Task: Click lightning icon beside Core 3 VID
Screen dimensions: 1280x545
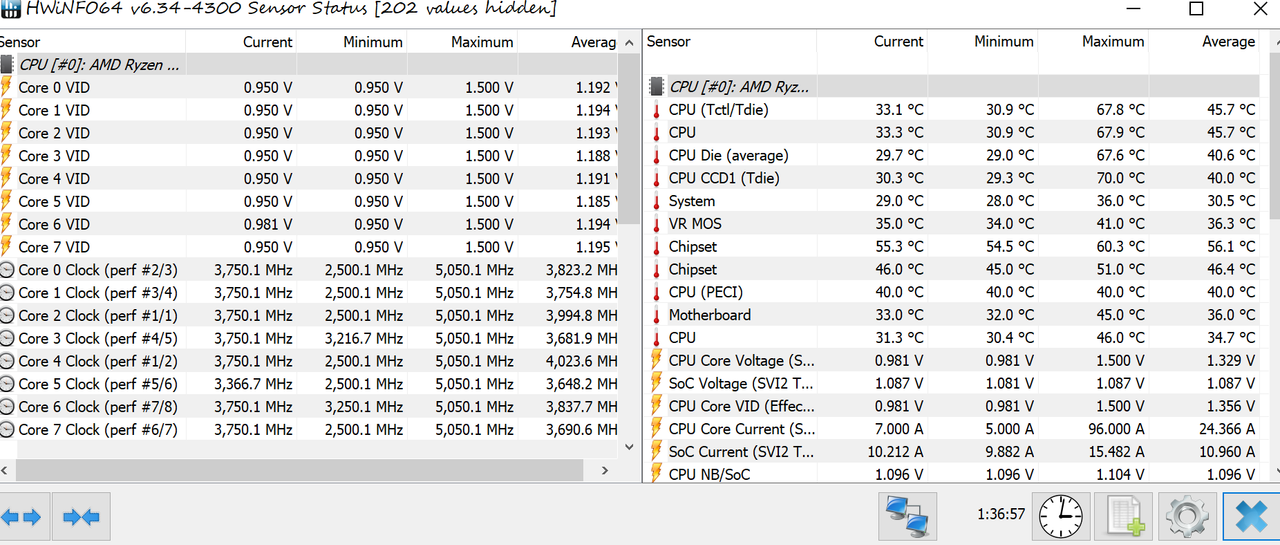Action: [6, 156]
